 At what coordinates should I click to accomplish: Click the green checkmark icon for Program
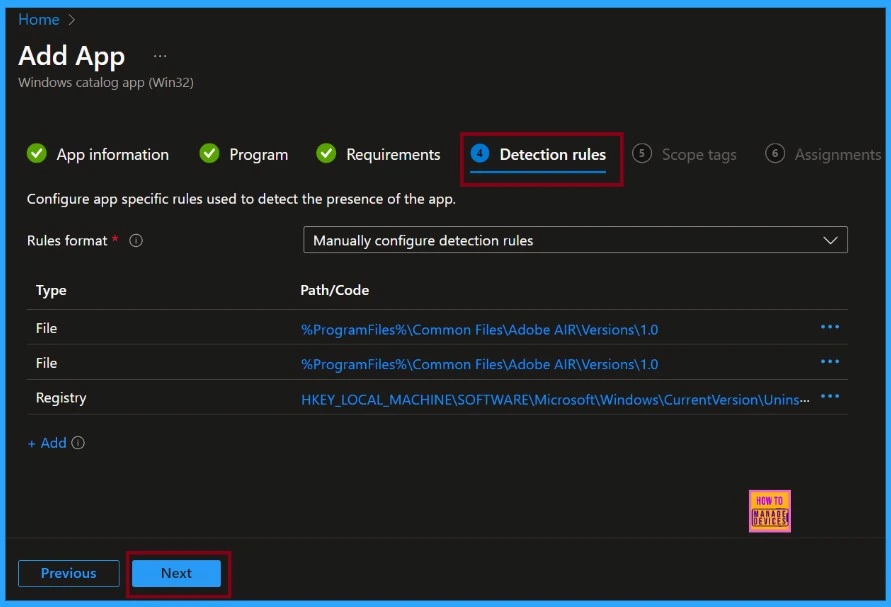pos(209,153)
